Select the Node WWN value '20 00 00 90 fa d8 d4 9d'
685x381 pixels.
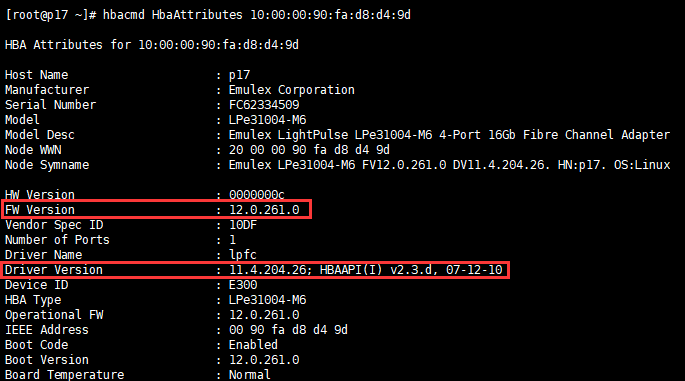coord(309,150)
